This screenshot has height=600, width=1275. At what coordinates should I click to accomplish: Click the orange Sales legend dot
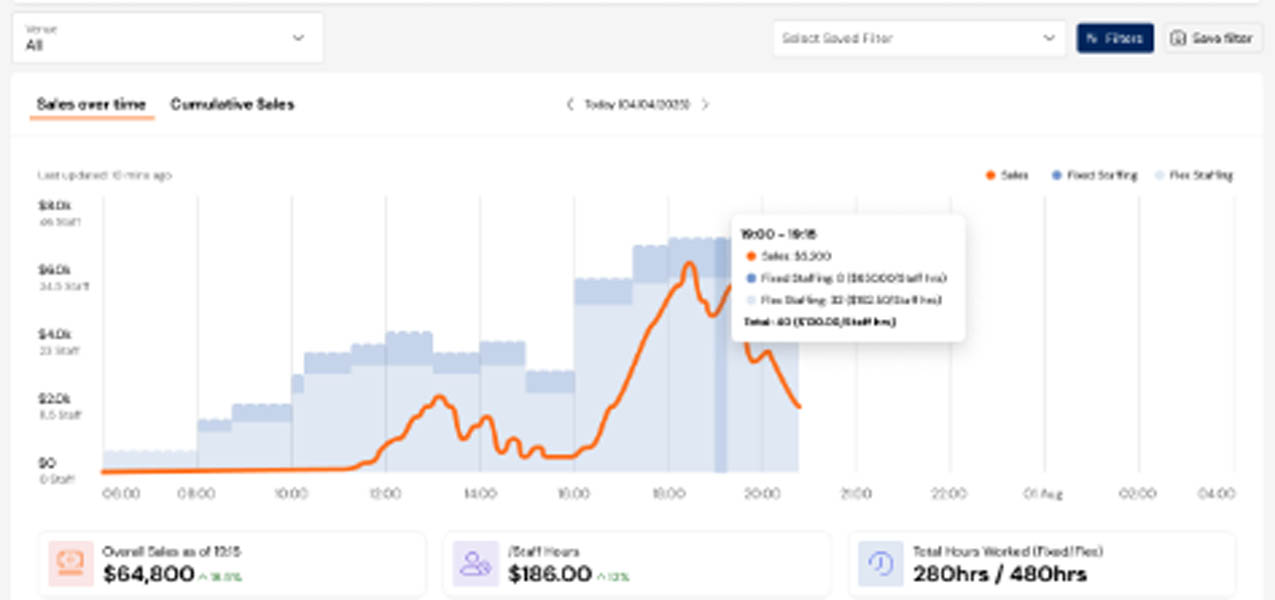(990, 175)
